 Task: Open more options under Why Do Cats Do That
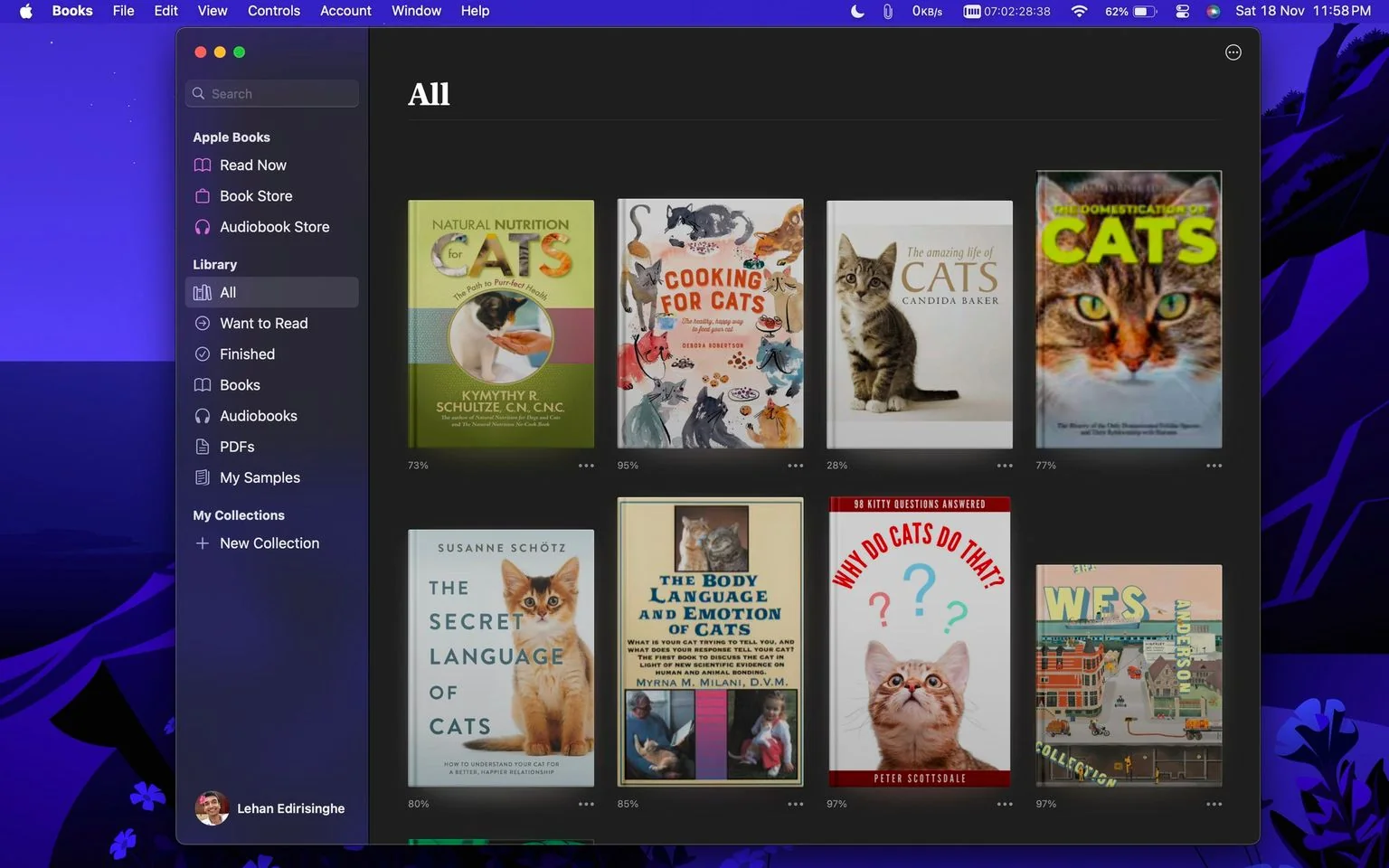click(1005, 804)
